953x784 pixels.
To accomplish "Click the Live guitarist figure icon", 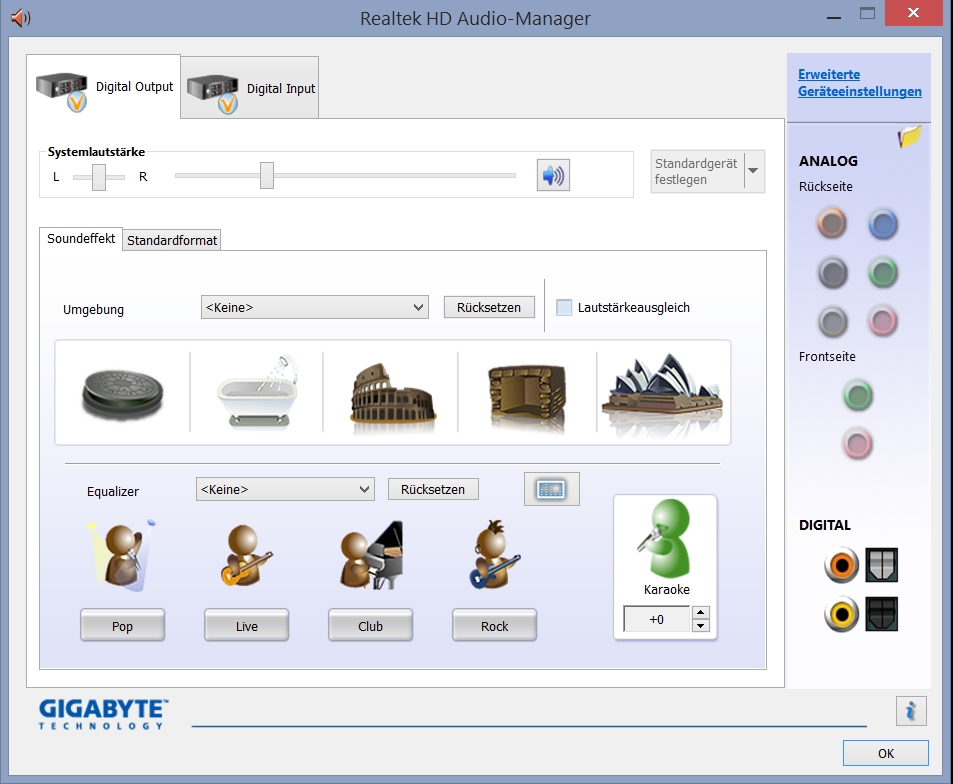I will click(x=246, y=555).
